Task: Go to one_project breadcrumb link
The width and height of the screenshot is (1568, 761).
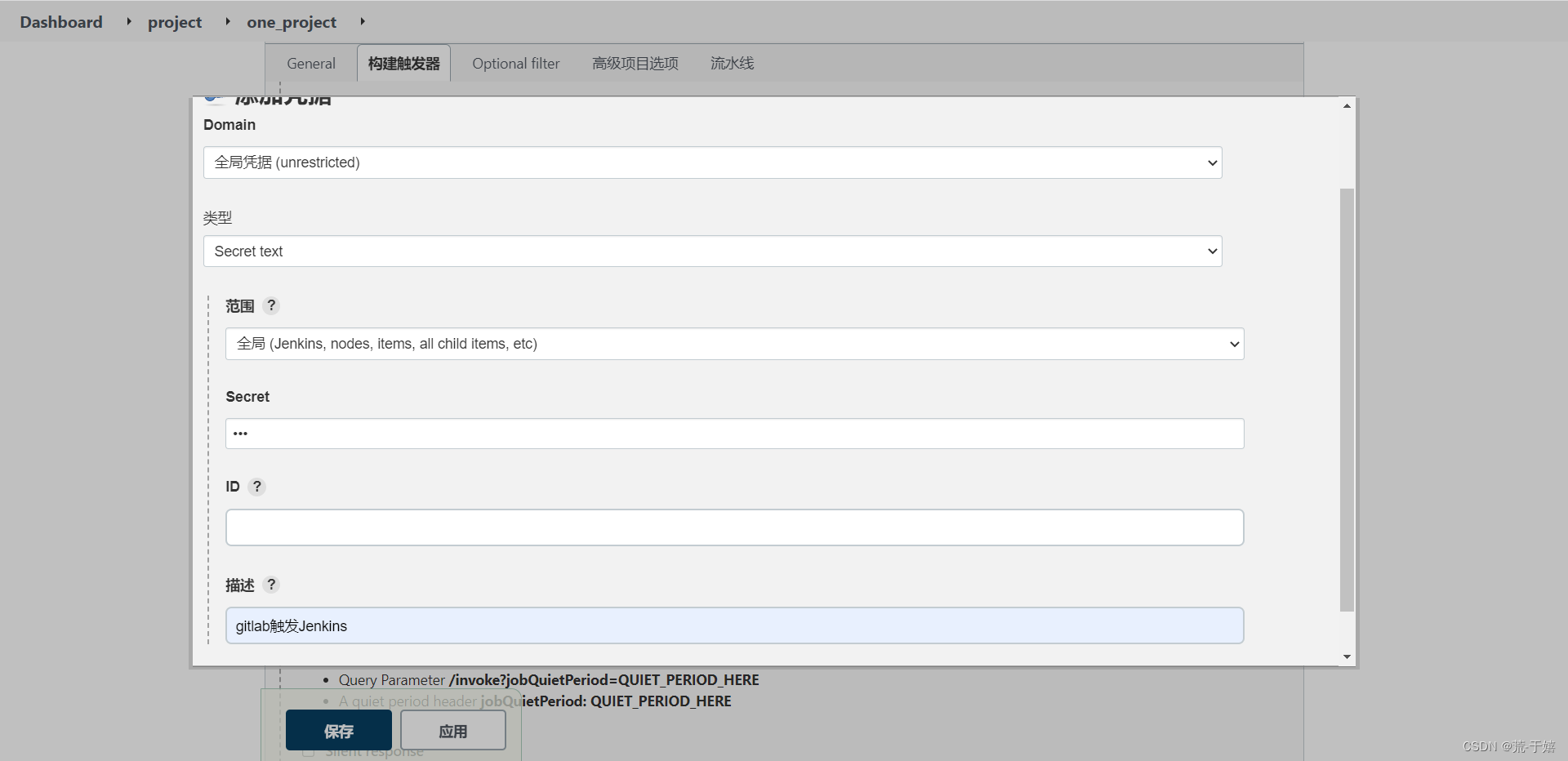Action: pos(292,22)
